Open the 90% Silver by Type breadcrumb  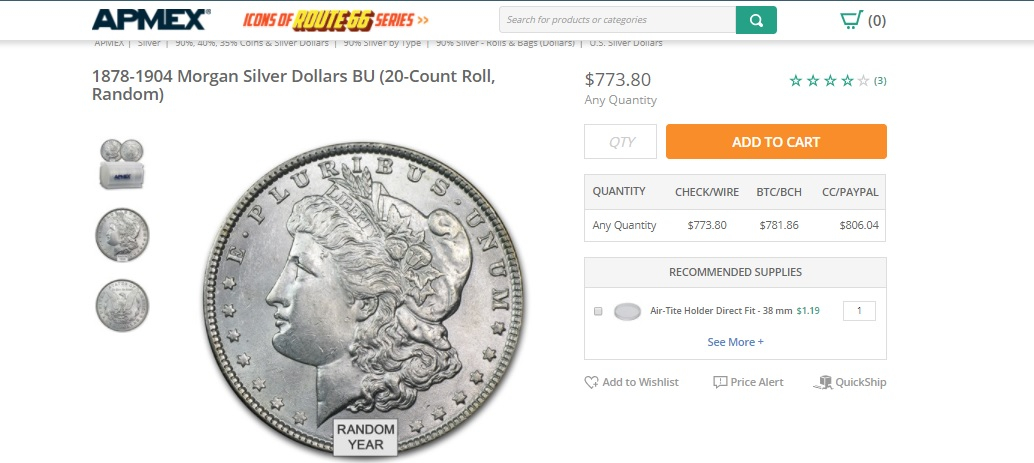coord(382,44)
